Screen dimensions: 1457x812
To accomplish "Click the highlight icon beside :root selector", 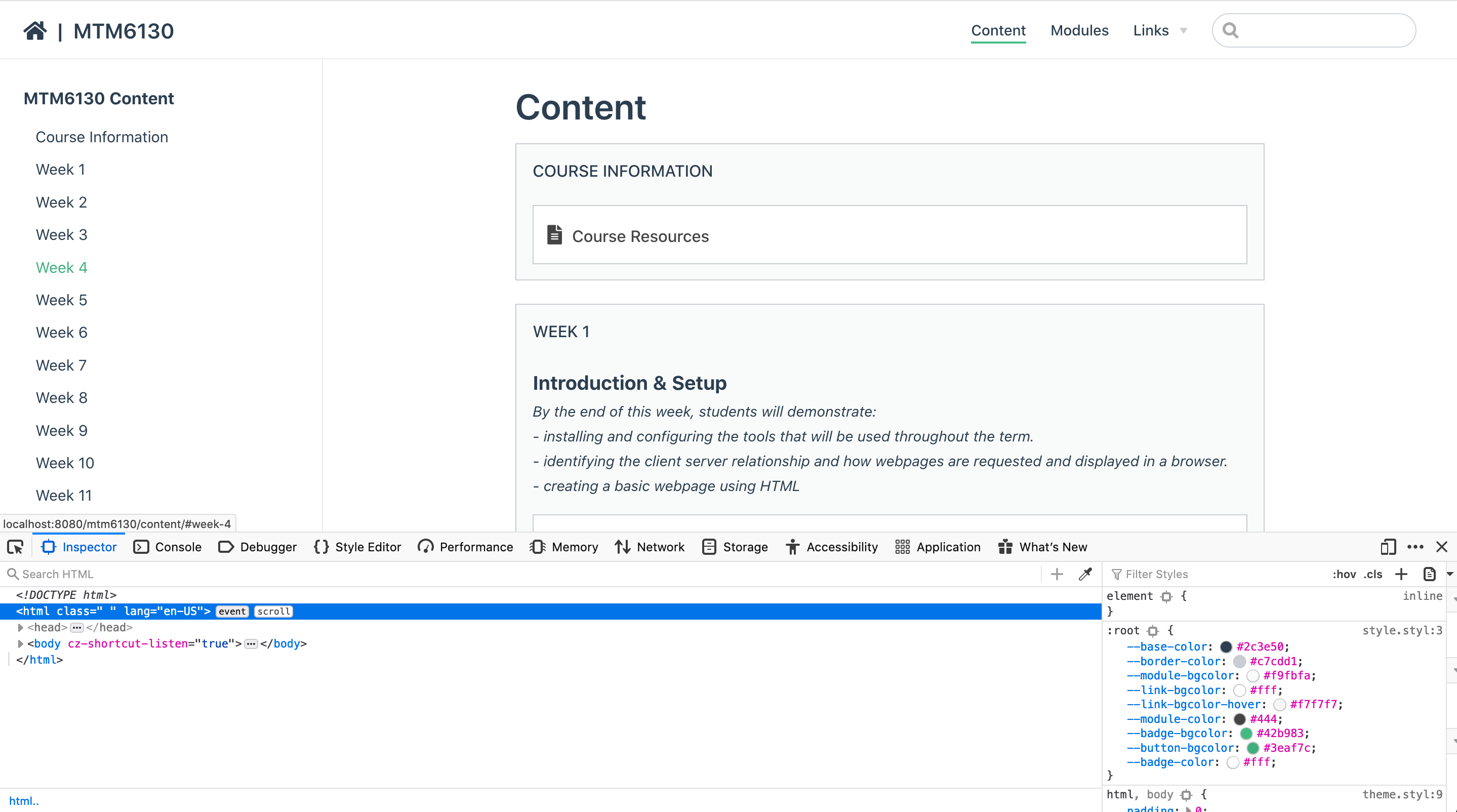I will pos(1153,630).
